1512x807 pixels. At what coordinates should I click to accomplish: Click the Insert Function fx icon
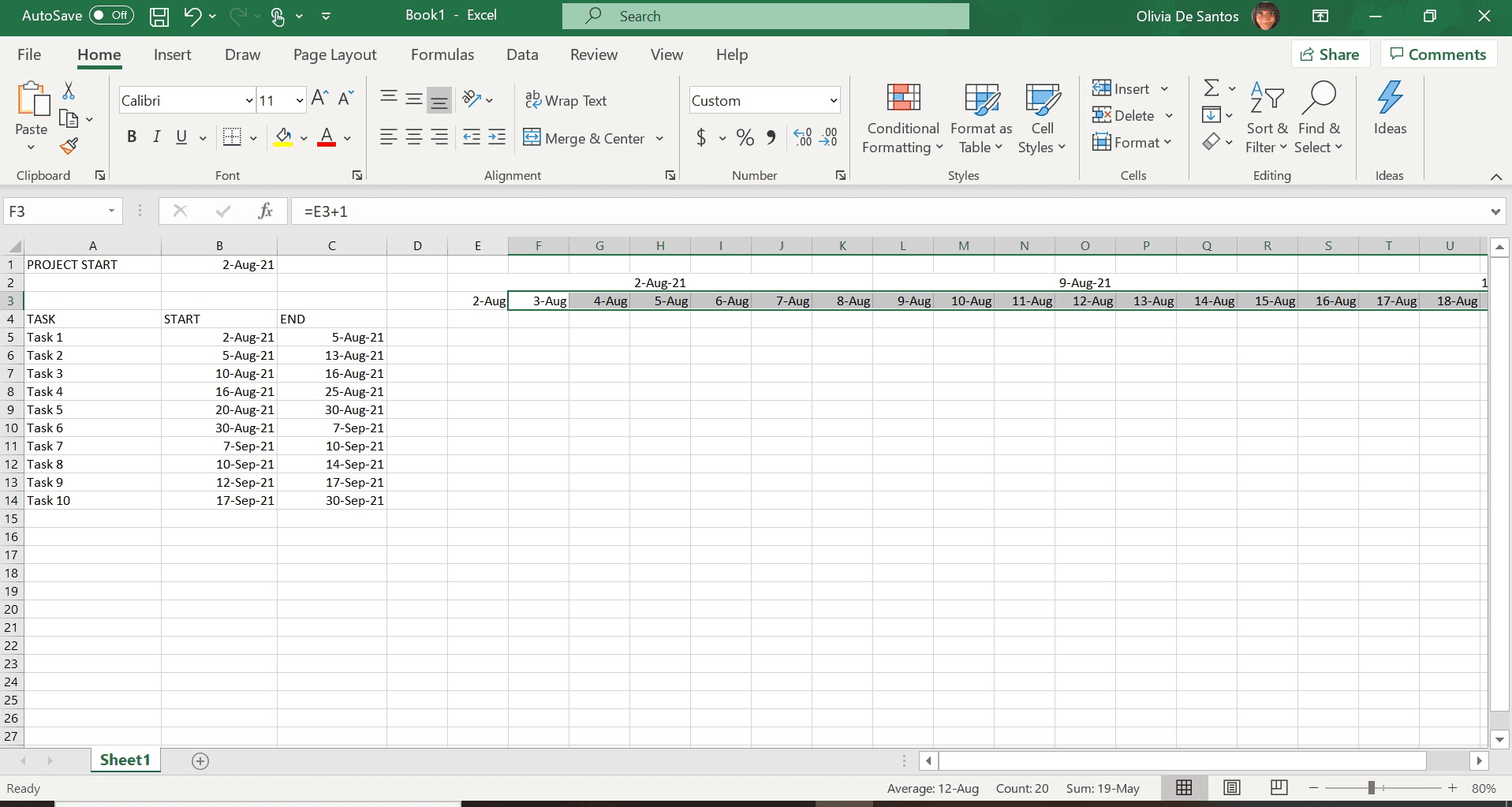click(265, 211)
